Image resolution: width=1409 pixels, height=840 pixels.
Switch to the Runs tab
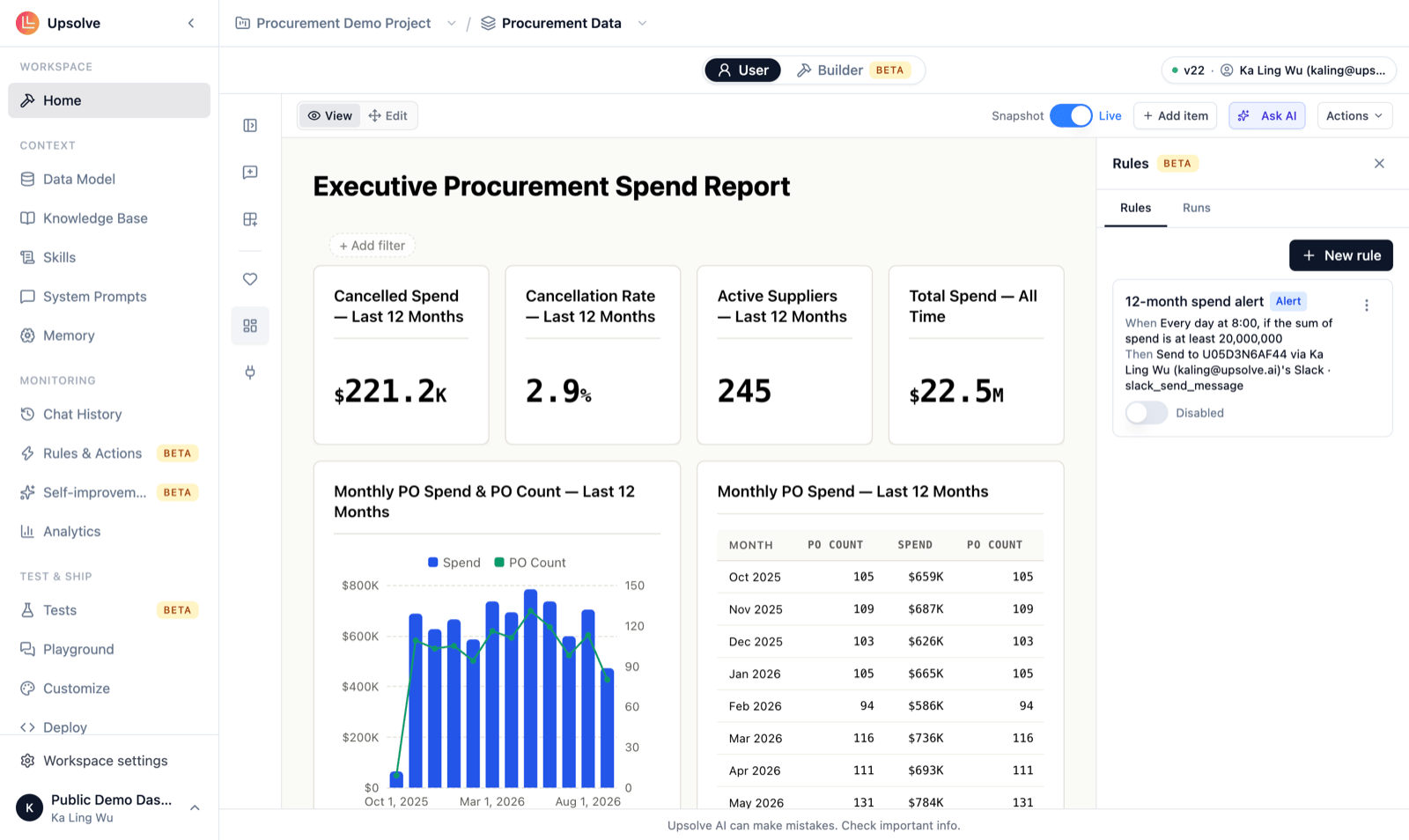[1196, 208]
